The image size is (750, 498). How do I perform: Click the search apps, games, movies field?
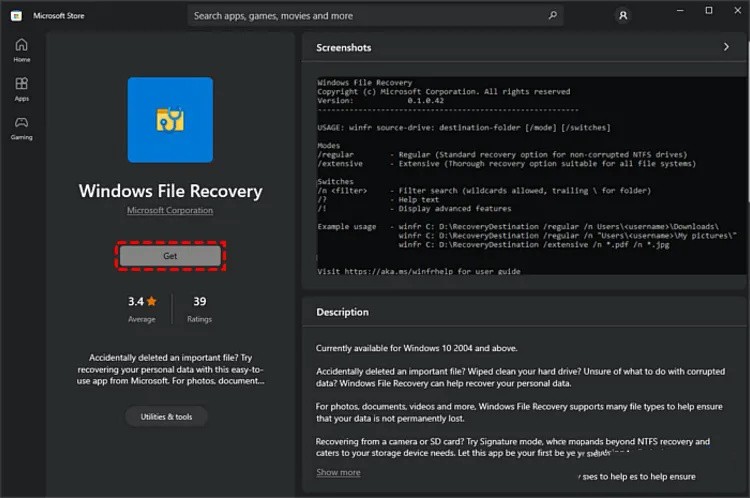[375, 16]
